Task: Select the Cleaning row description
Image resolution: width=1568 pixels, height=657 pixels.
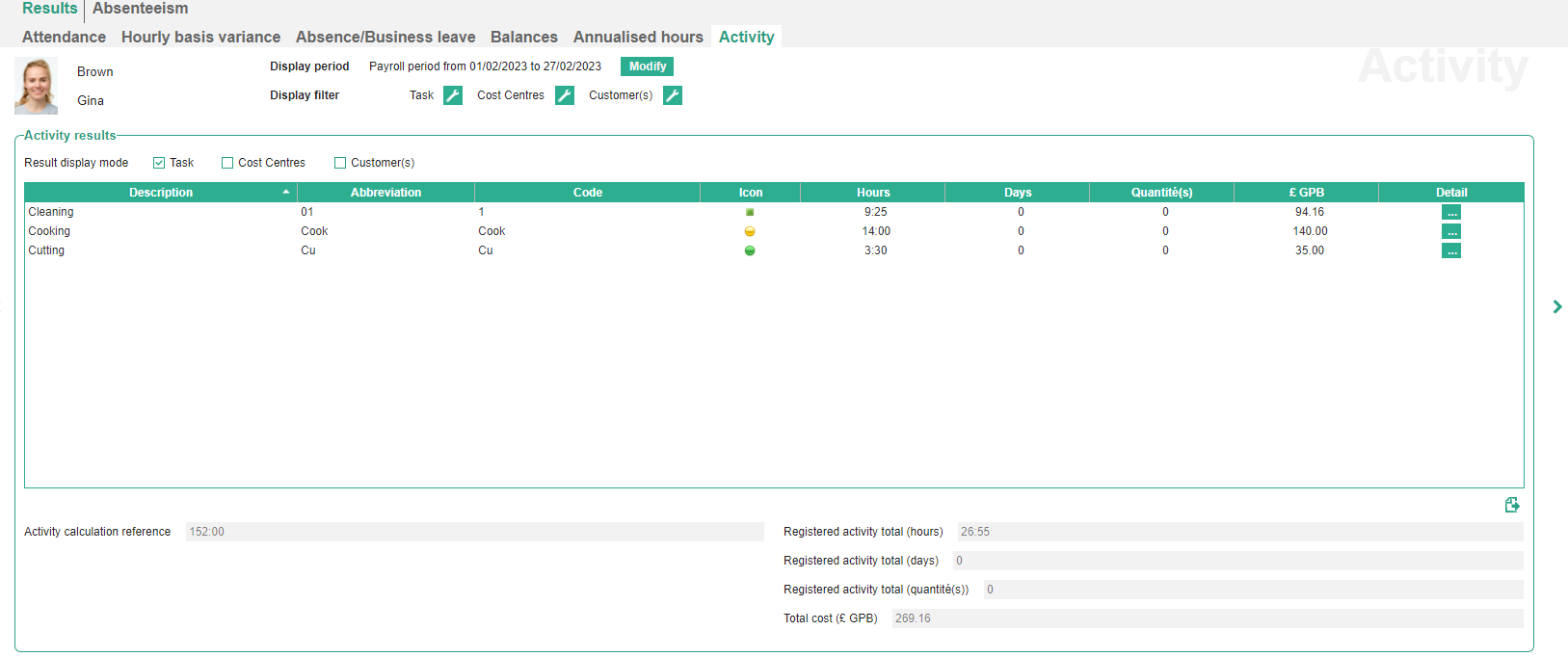Action: point(51,212)
